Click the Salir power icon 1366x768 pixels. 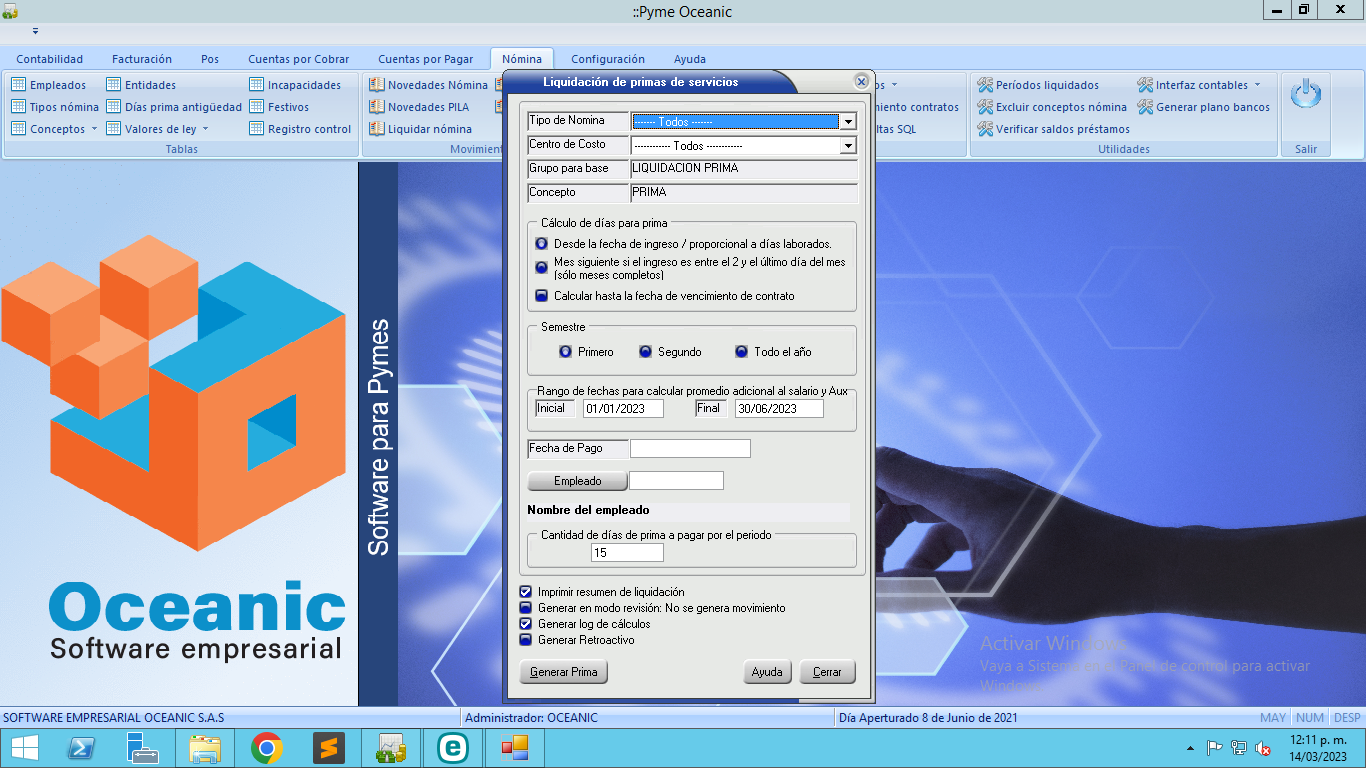click(1306, 96)
